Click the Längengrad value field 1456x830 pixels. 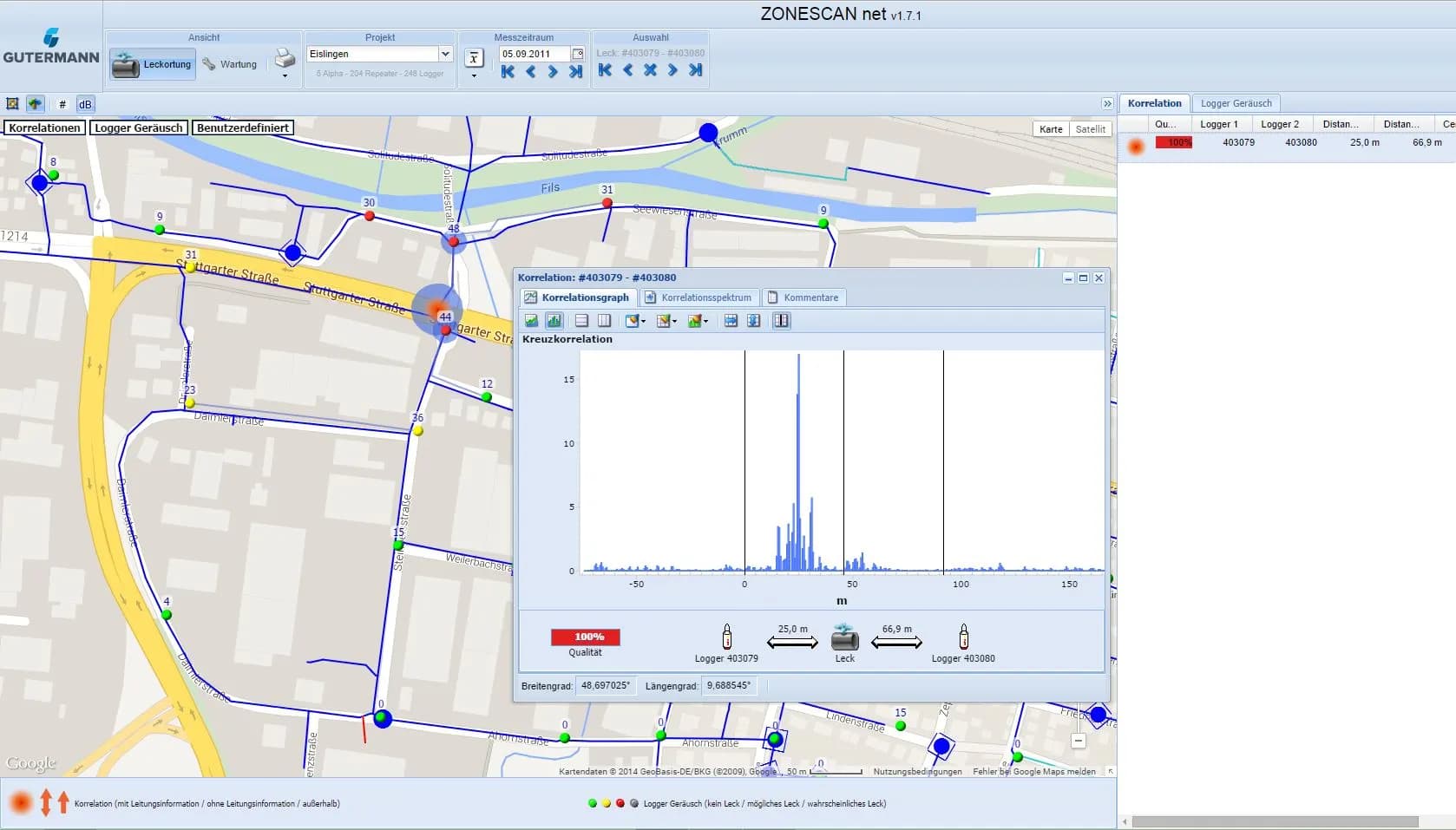(x=729, y=685)
